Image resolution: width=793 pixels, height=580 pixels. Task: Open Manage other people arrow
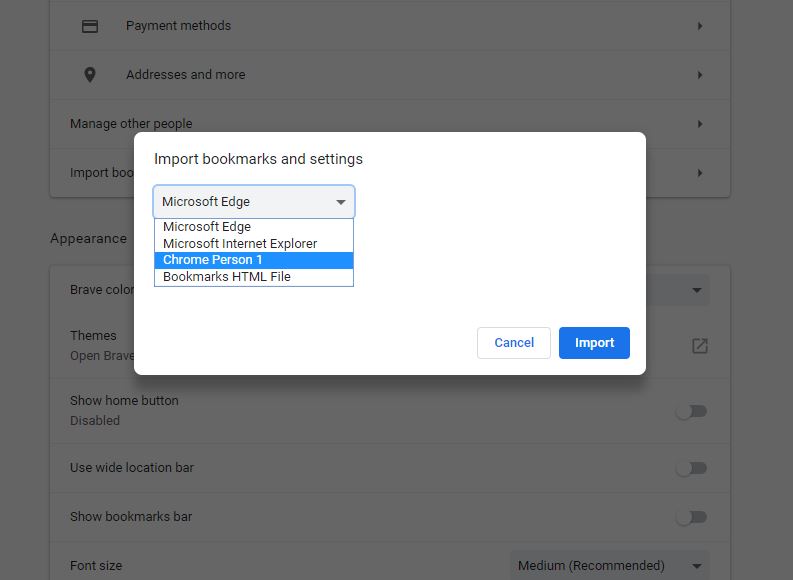[700, 124]
